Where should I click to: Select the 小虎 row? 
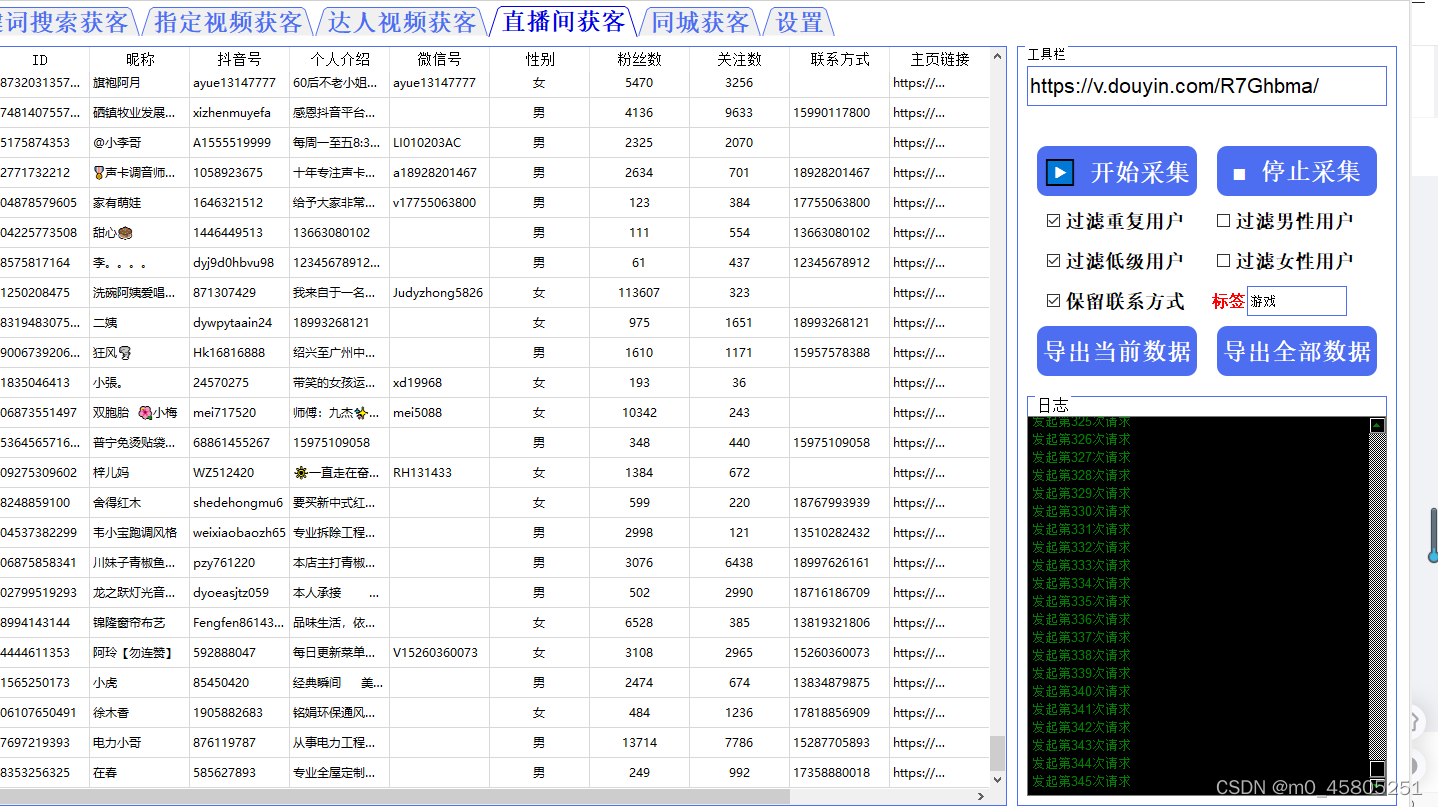[x=495, y=683]
